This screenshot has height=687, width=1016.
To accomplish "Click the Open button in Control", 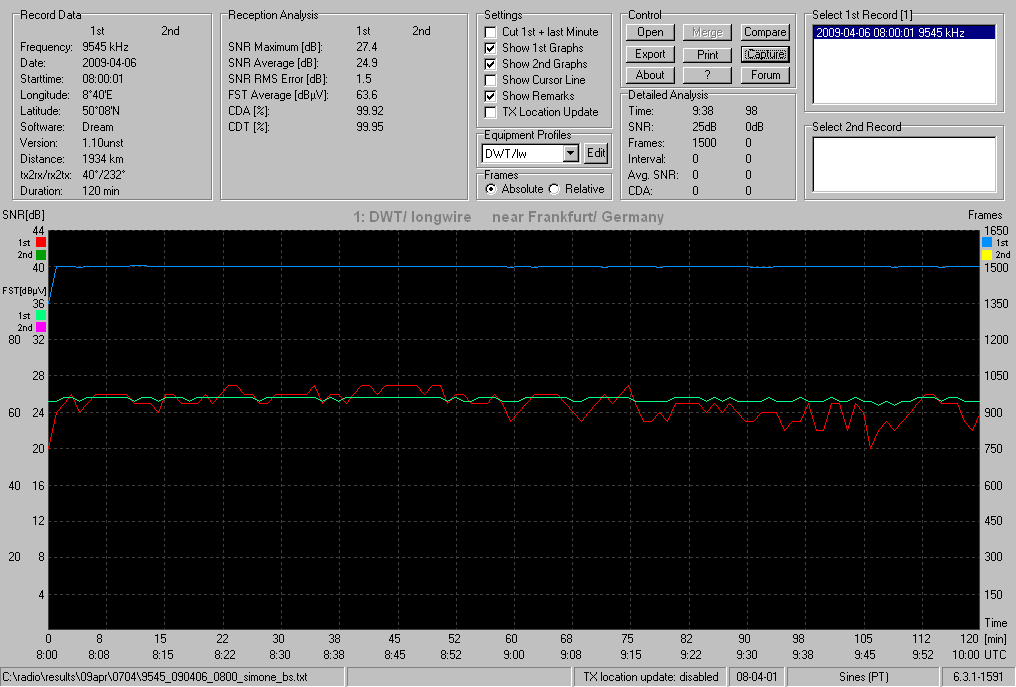I will click(x=650, y=32).
